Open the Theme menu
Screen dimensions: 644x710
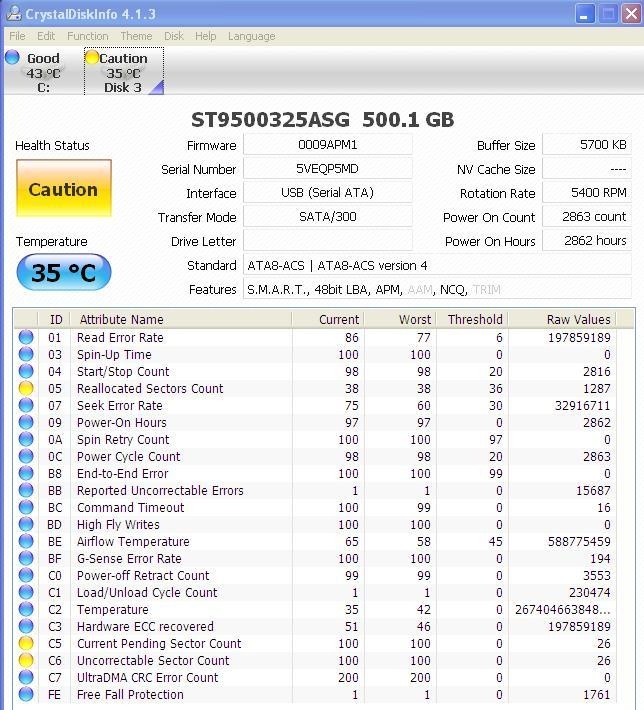[x=136, y=36]
